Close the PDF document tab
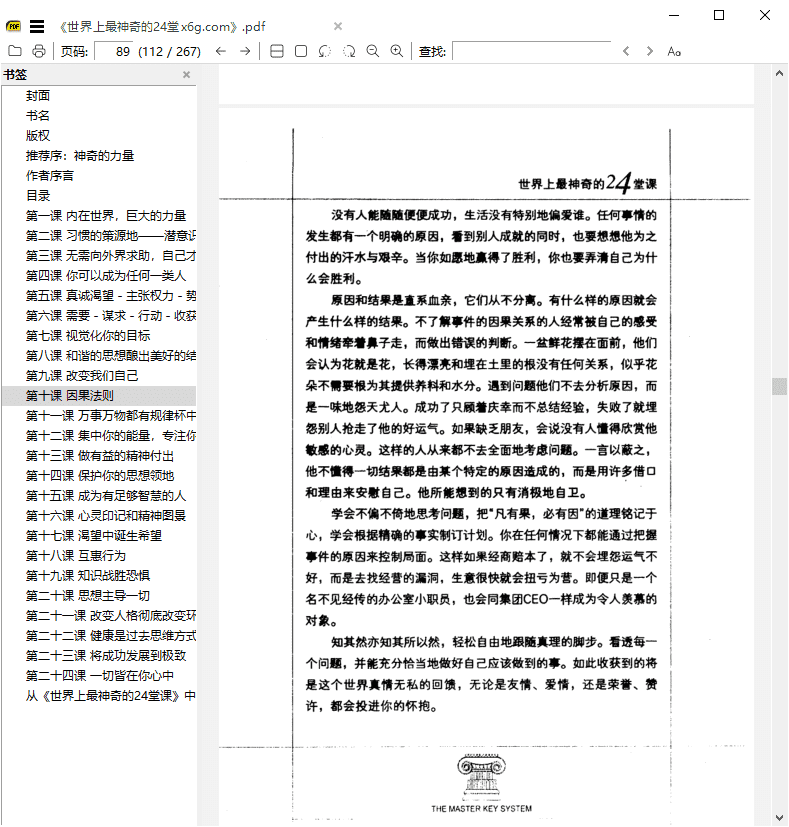The image size is (789, 827). (x=338, y=26)
